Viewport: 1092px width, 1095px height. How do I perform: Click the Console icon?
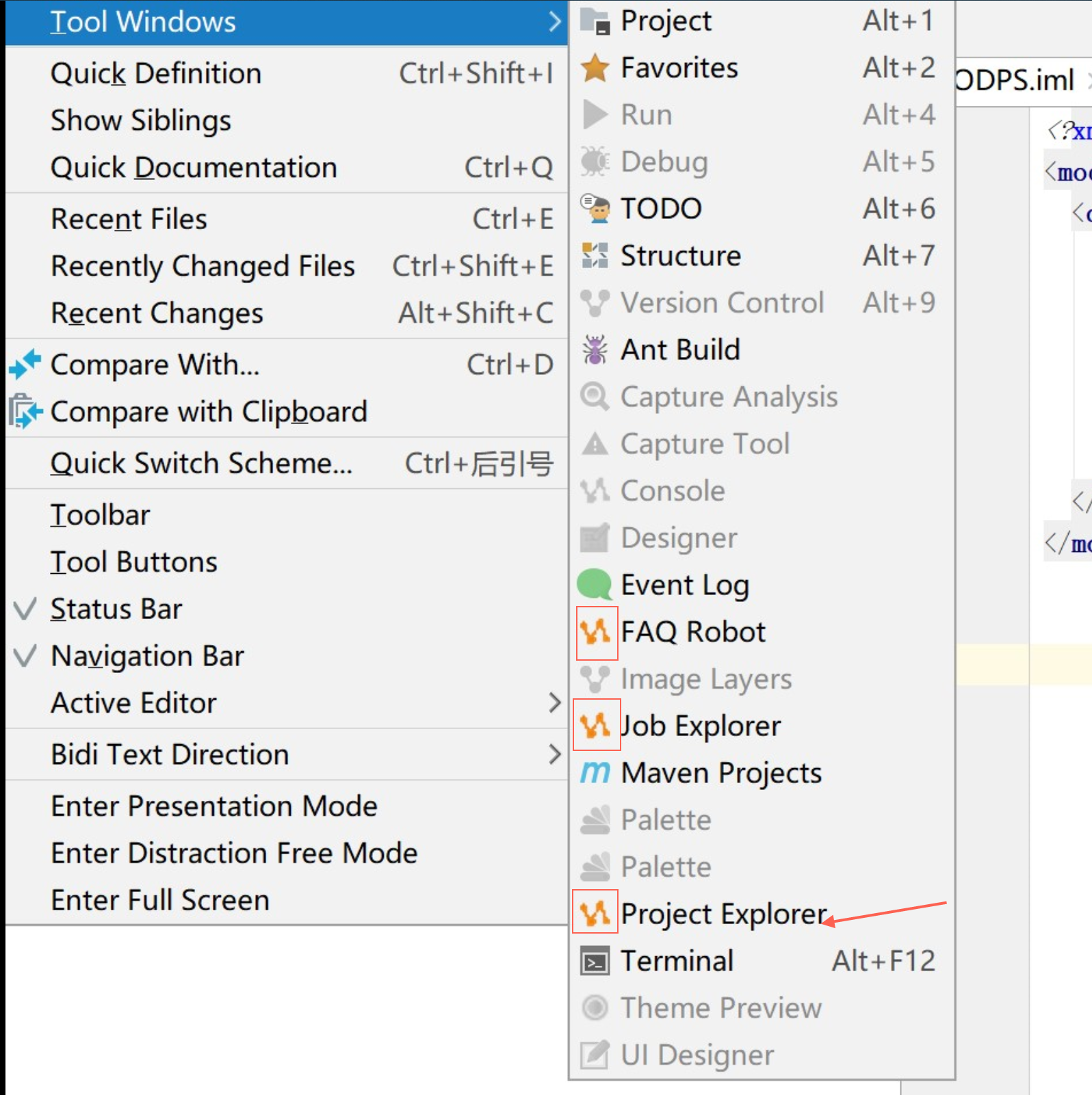coord(595,491)
